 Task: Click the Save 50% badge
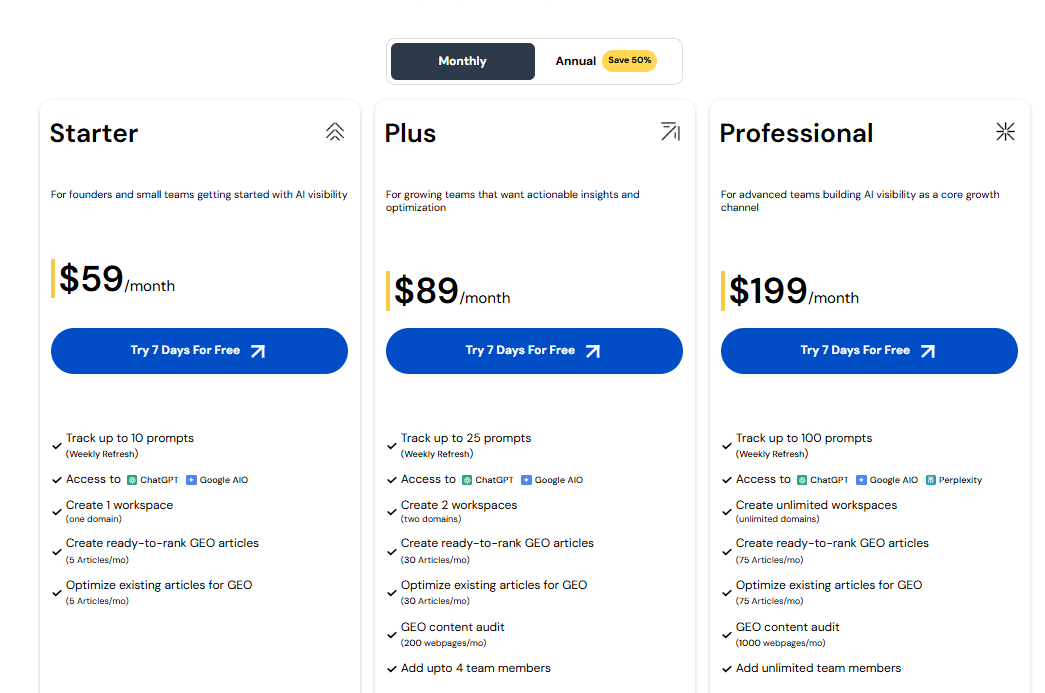(629, 61)
